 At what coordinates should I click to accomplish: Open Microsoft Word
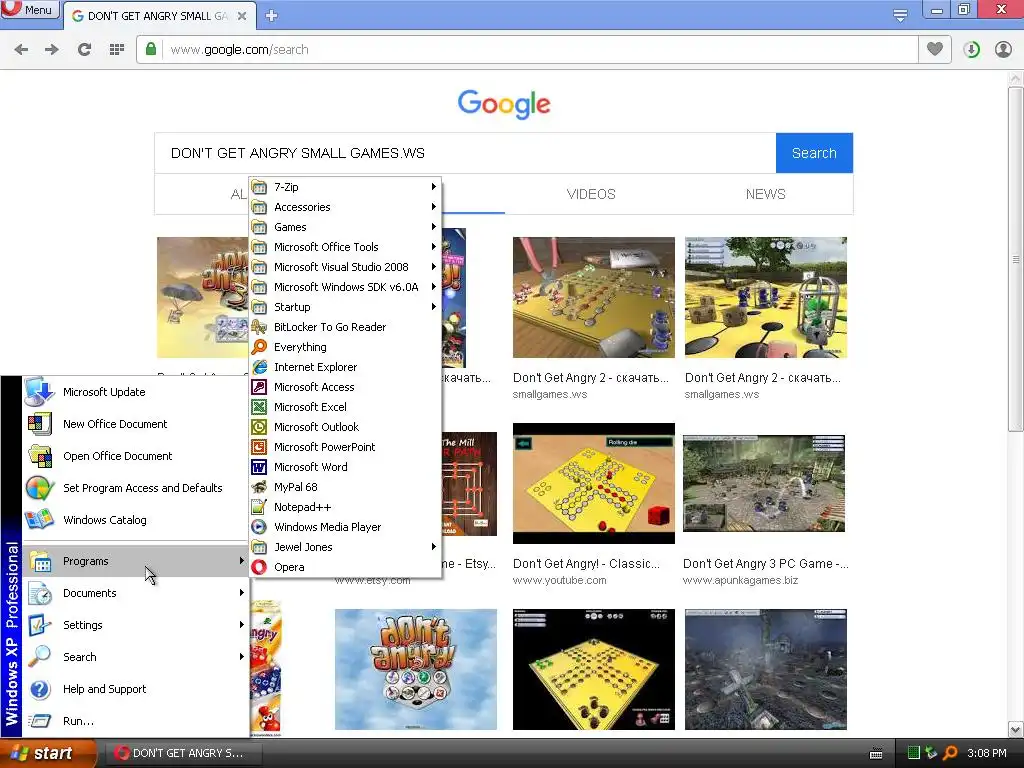click(x=345, y=467)
